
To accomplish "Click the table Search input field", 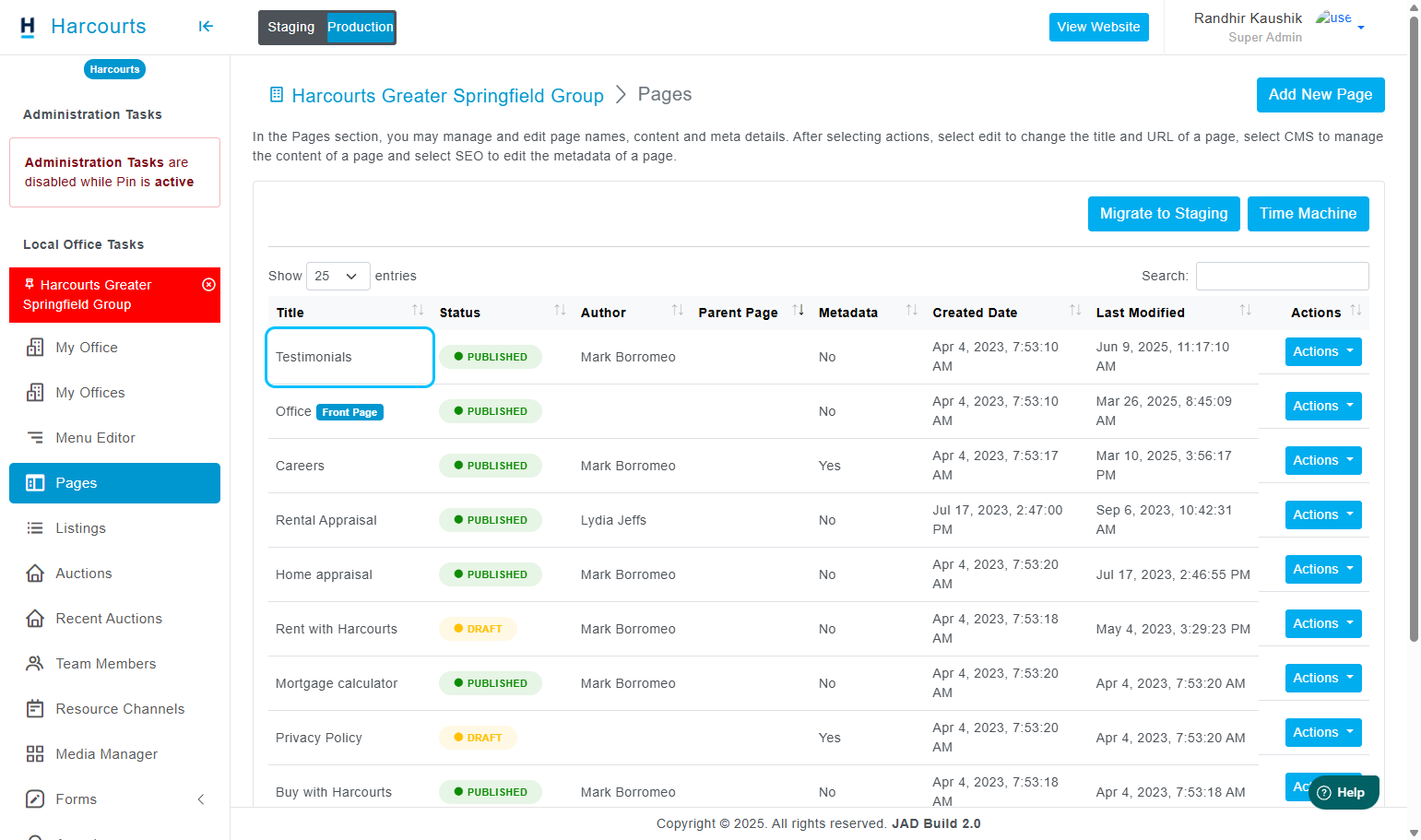I will click(x=1282, y=276).
